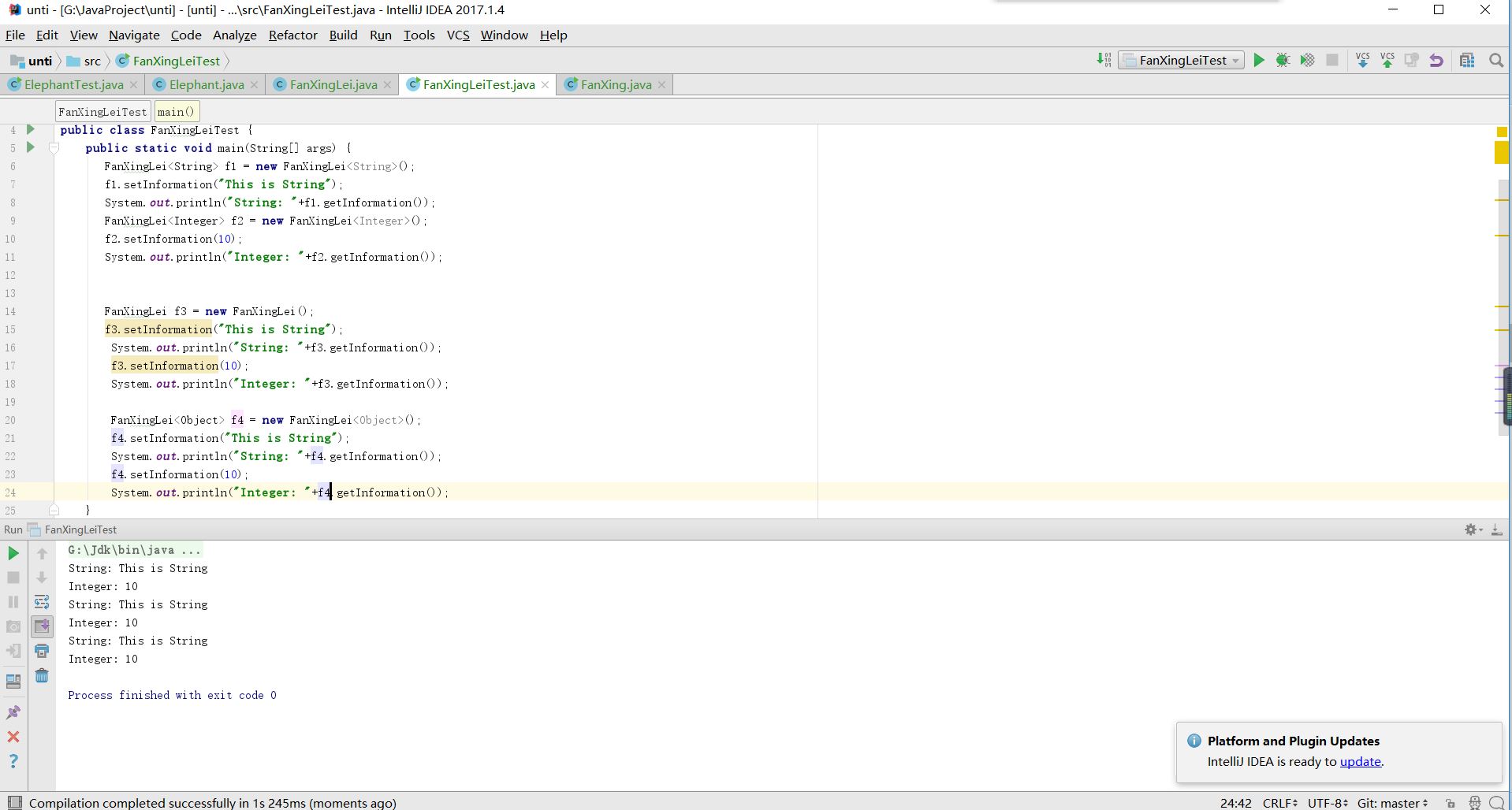The height and width of the screenshot is (810, 1512).
Task: Open Search Everywhere magnifier icon
Action: coord(1496,61)
